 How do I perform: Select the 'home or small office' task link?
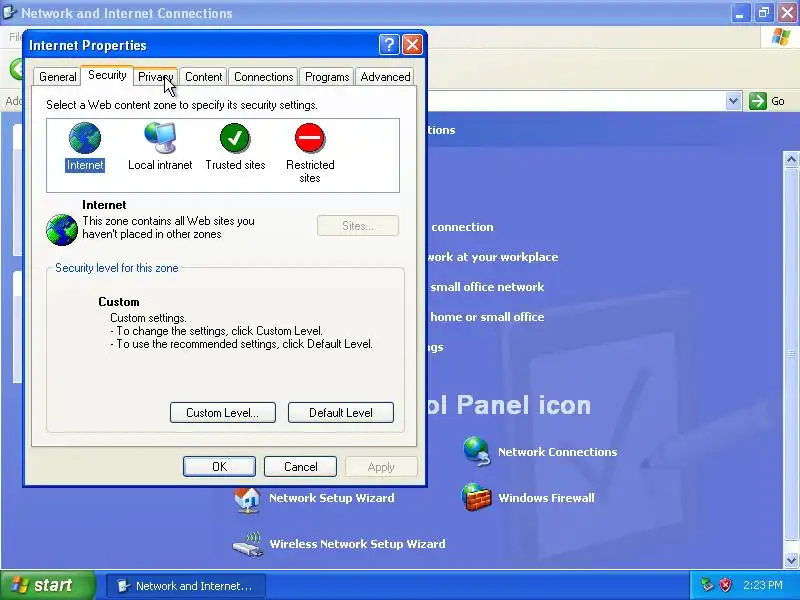point(487,317)
